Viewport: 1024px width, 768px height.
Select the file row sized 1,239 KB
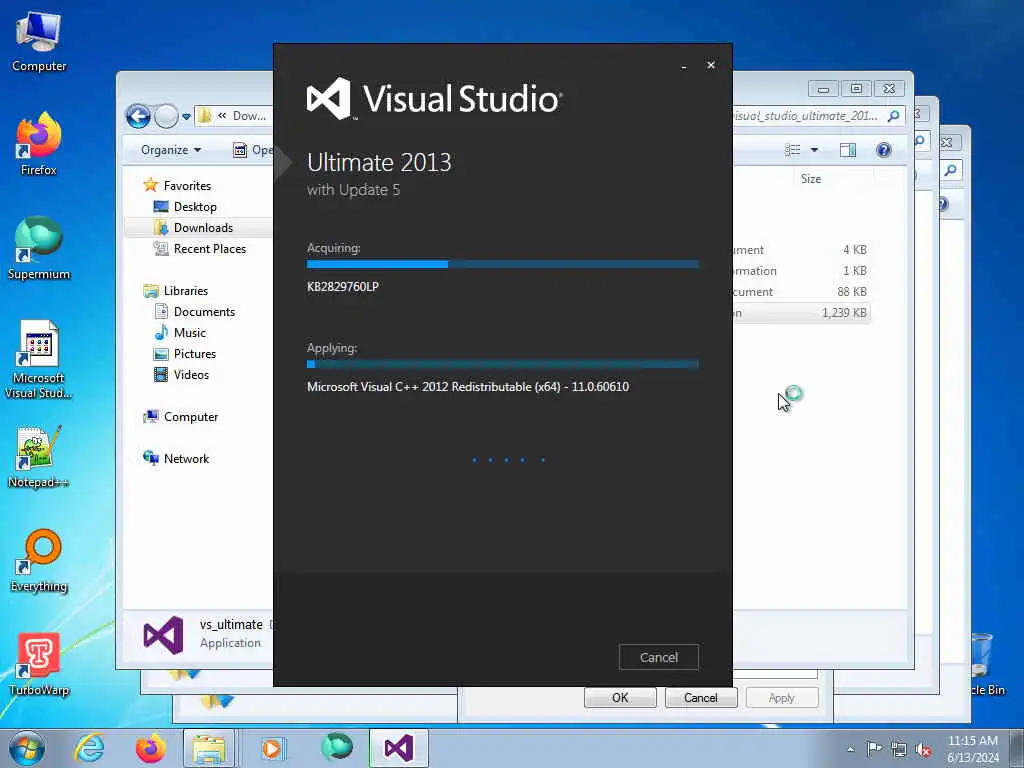point(802,313)
